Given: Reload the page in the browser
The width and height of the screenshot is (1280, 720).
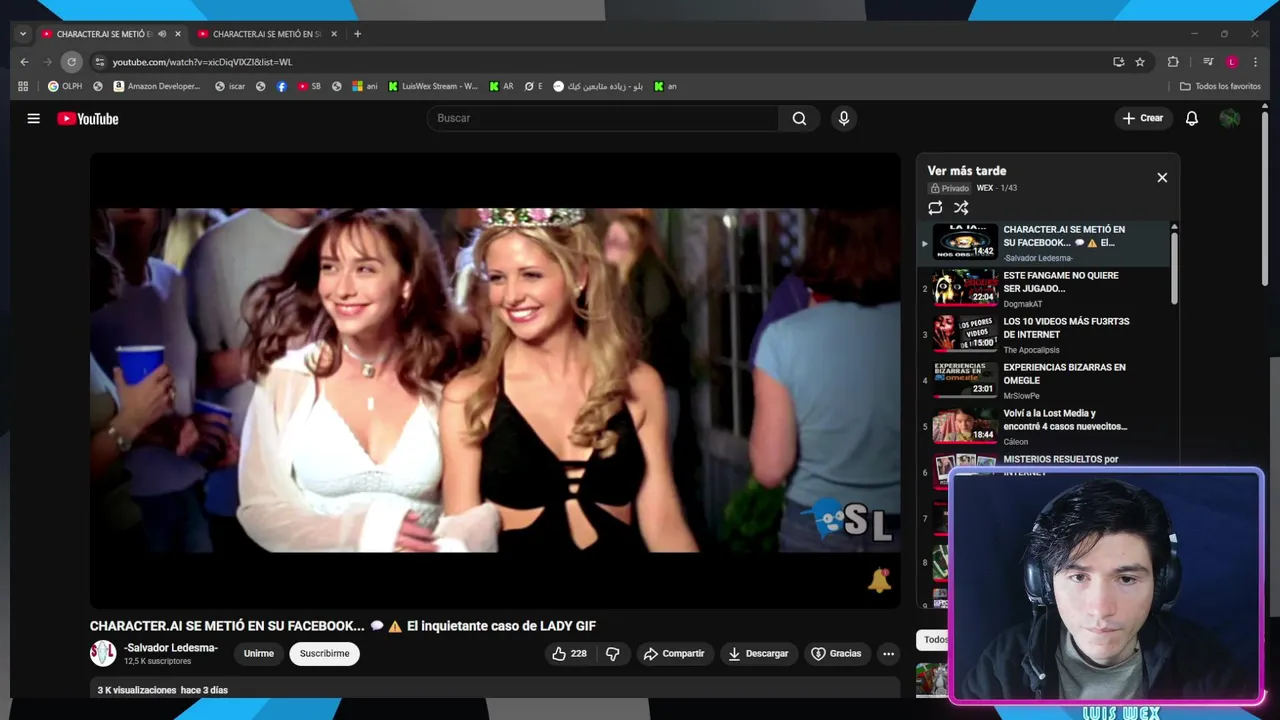Looking at the screenshot, I should pyautogui.click(x=71, y=62).
